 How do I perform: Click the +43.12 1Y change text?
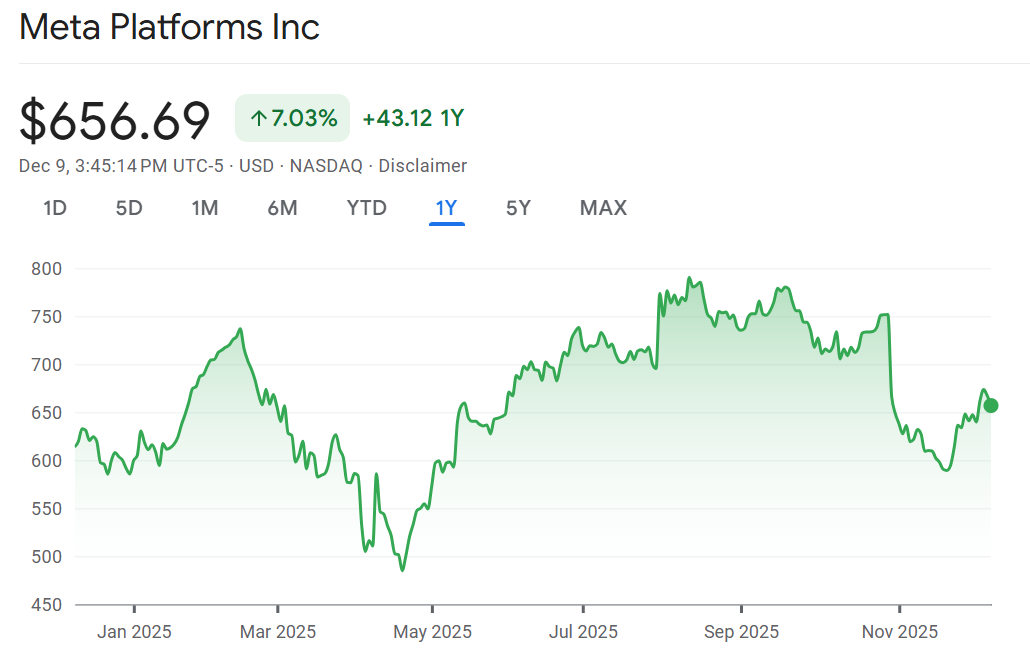pos(413,119)
